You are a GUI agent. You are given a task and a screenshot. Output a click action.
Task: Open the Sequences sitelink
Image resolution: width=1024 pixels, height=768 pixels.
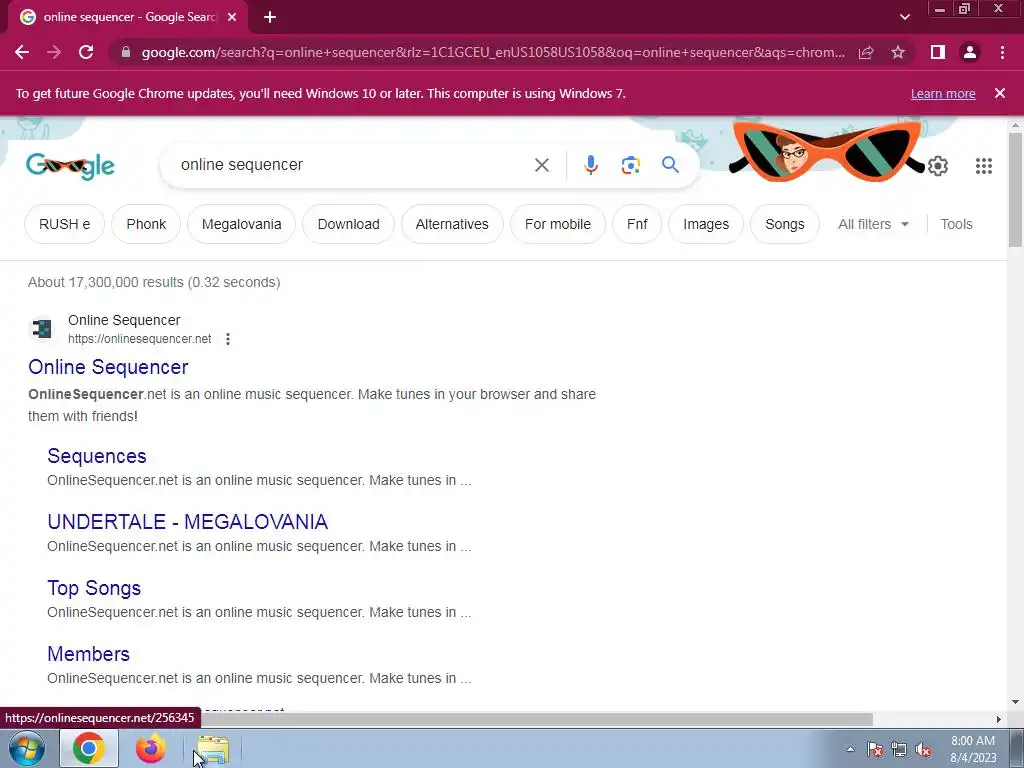coord(97,456)
